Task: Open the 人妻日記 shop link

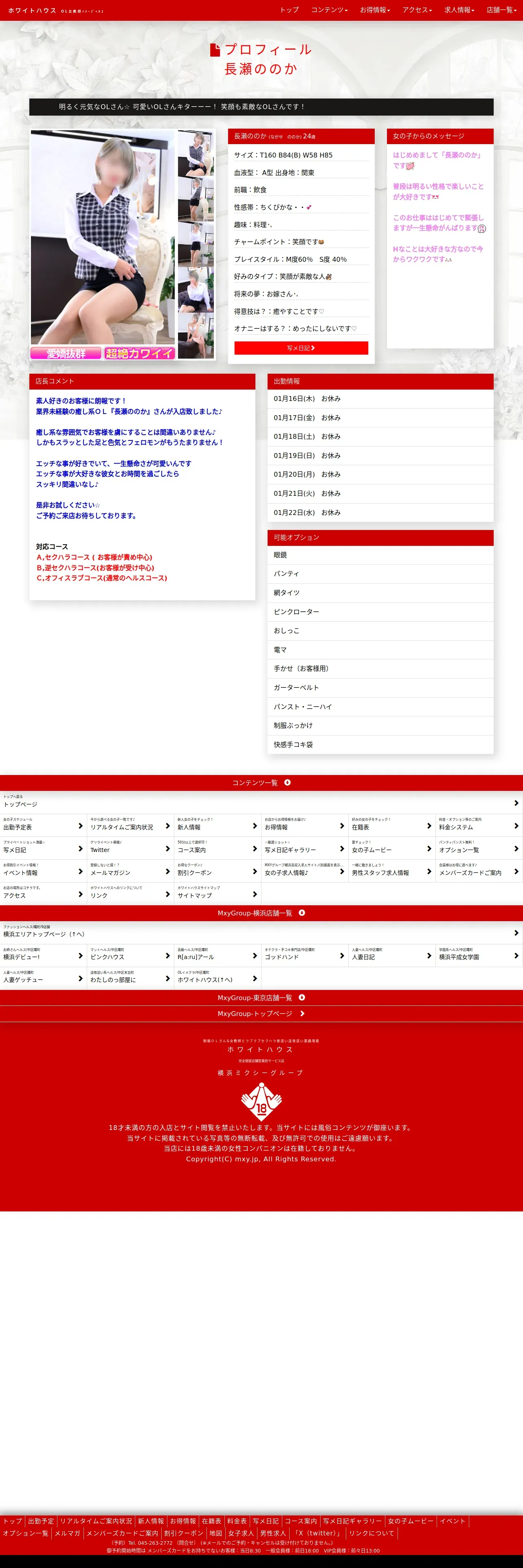Action: click(391, 956)
